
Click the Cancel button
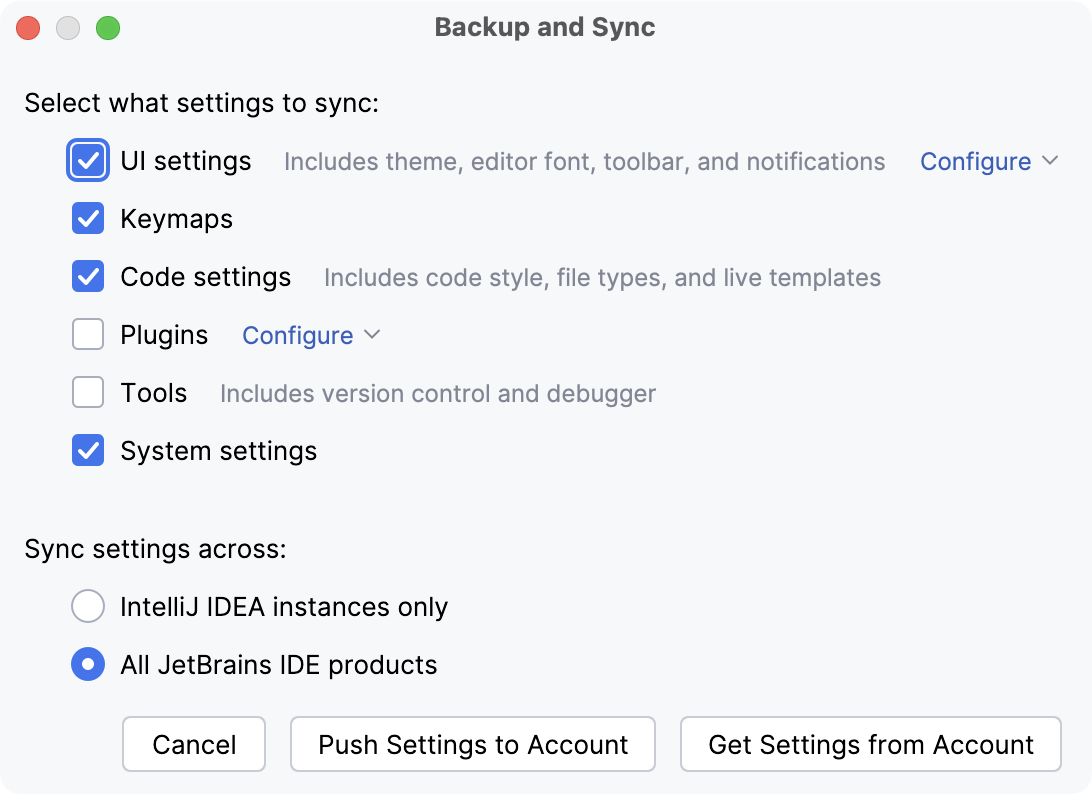click(x=193, y=744)
